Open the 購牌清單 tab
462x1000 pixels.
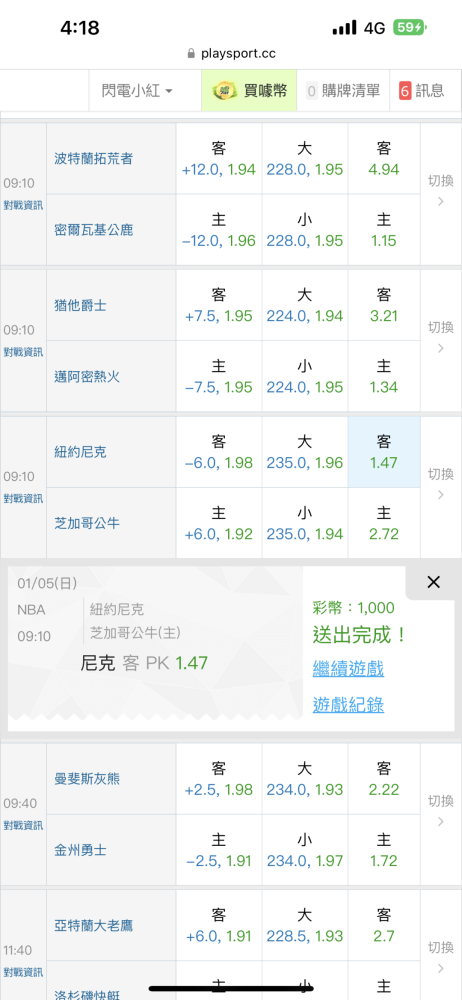(344, 91)
